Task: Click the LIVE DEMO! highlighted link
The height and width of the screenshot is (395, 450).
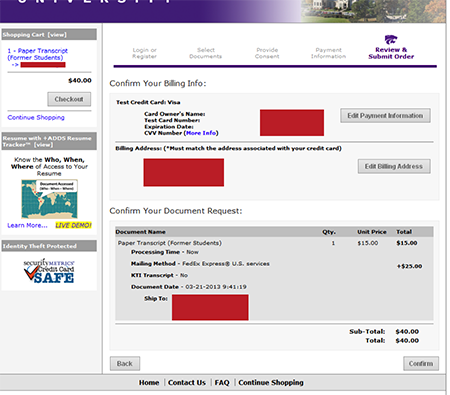Action: (x=73, y=225)
